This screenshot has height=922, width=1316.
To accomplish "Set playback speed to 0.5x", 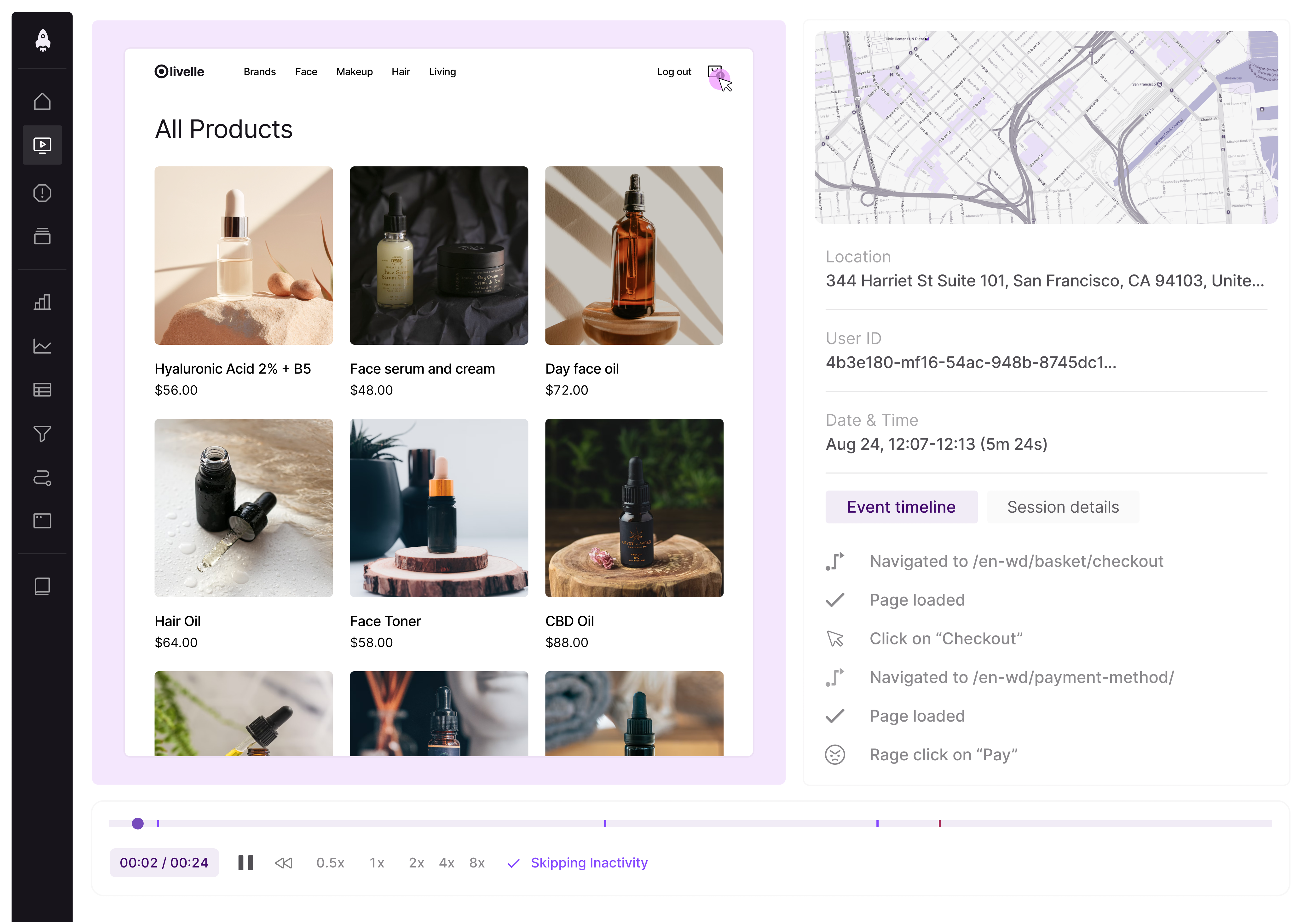I will click(x=330, y=863).
